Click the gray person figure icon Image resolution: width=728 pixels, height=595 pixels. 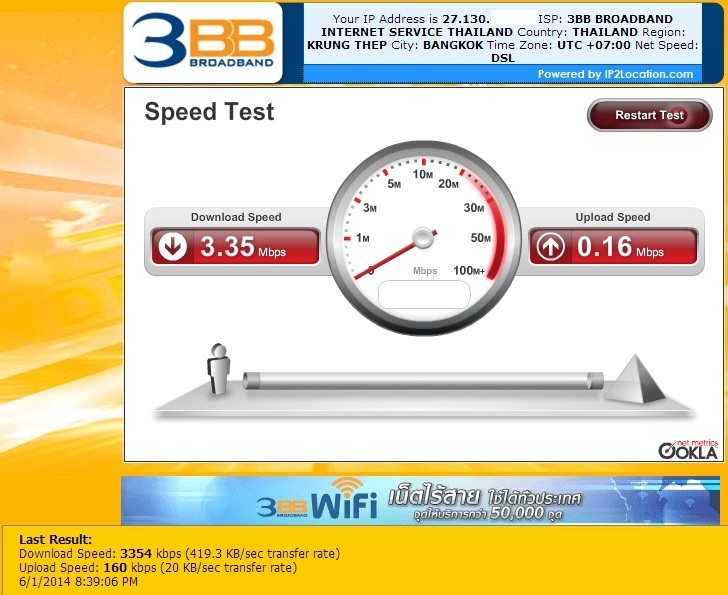click(218, 369)
